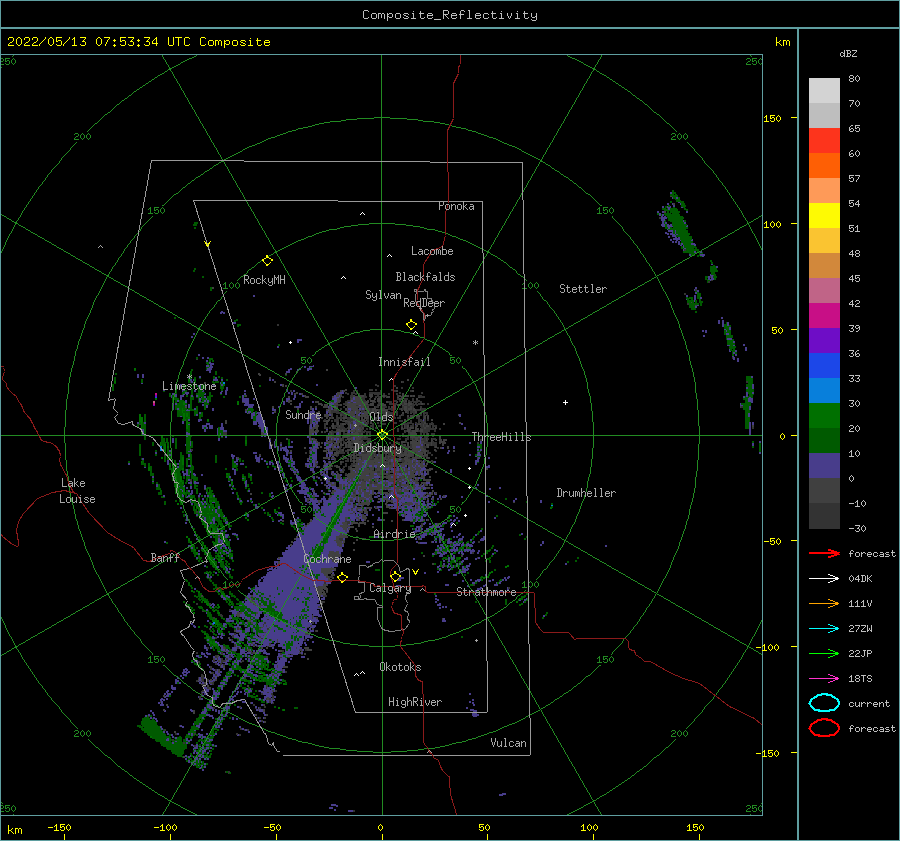The width and height of the screenshot is (900, 841).
Task: Pick the cyan 27ZW arrow legend entry
Action: (824, 629)
